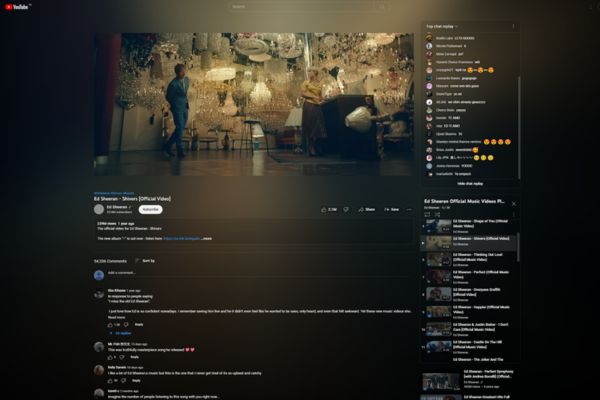Viewport: 600px width, 400px height.
Task: Click your profile avatar beside Add a comment
Action: coord(99,275)
